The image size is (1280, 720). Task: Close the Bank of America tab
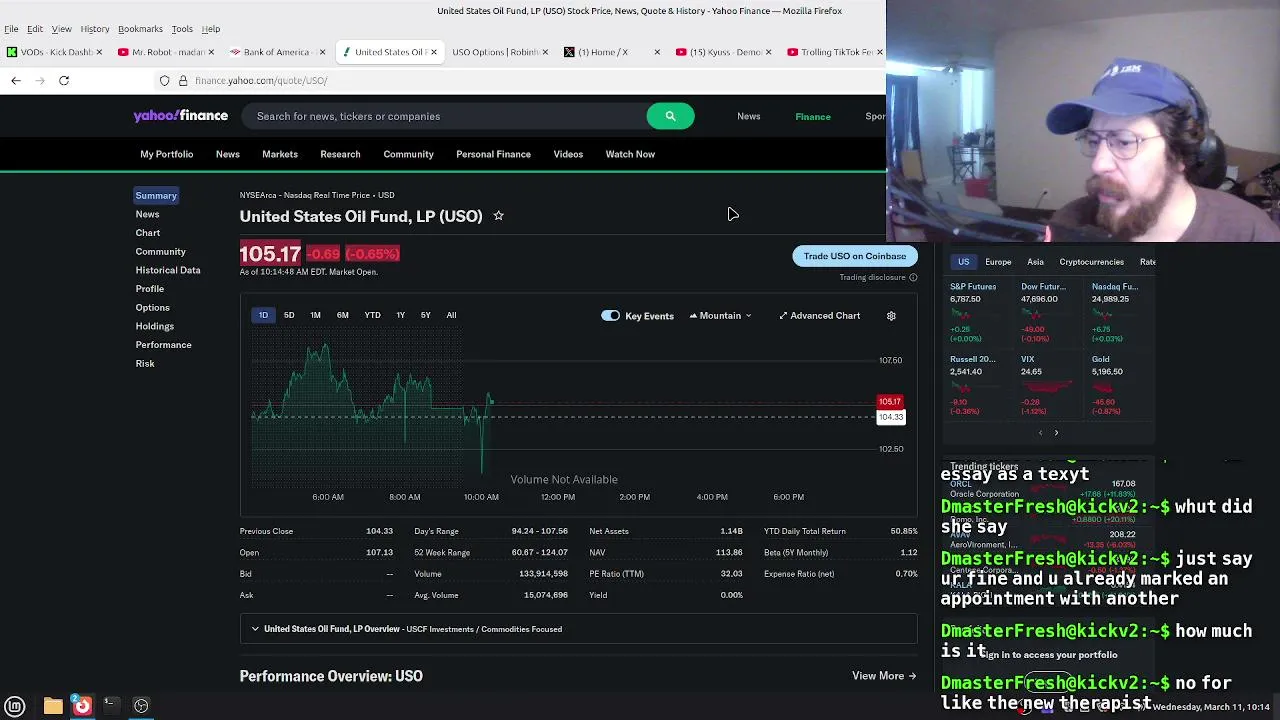tap(322, 52)
